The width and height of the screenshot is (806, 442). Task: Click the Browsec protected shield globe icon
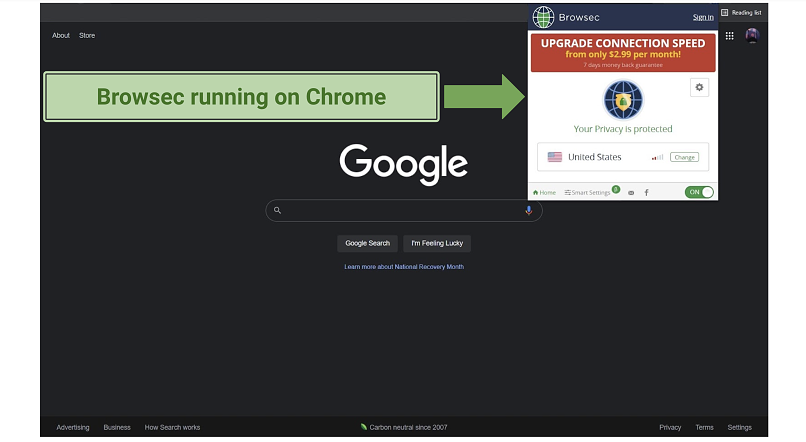tap(622, 100)
